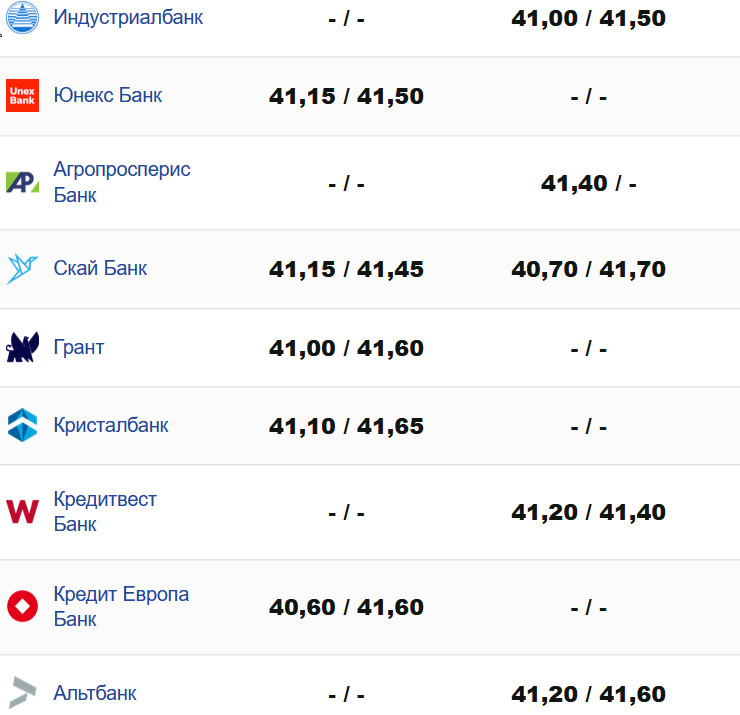The width and height of the screenshot is (740, 715).
Task: Go to the Альтбанк link
Action: (95, 693)
